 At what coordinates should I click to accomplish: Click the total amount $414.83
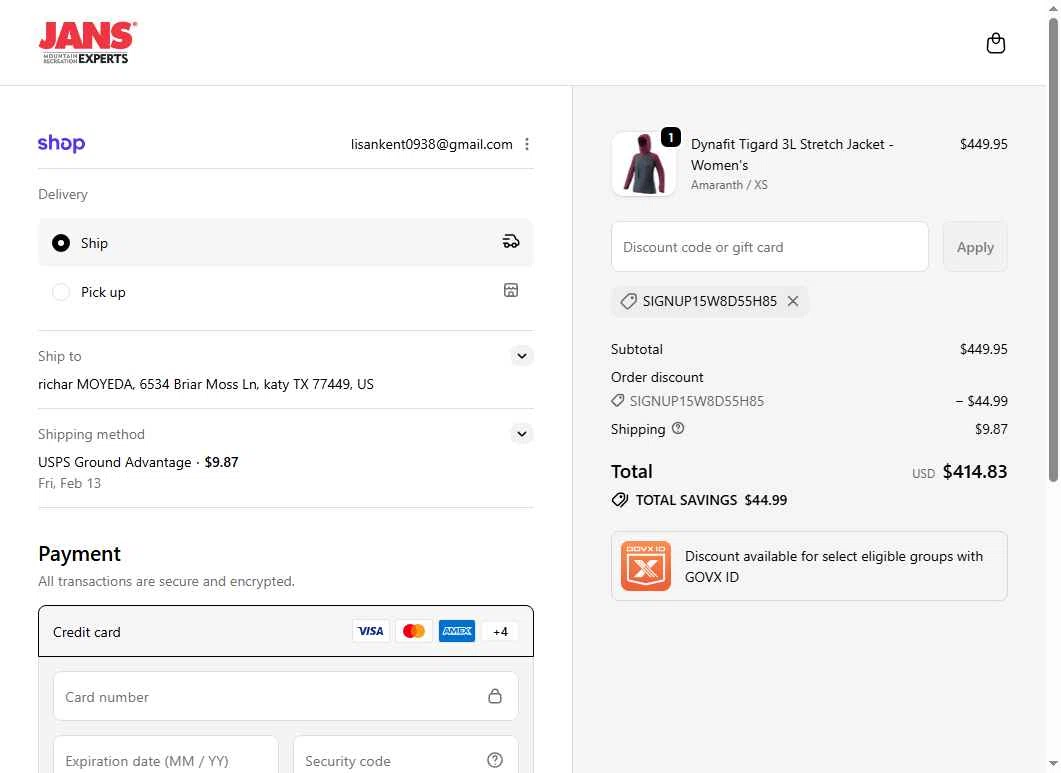(x=975, y=472)
